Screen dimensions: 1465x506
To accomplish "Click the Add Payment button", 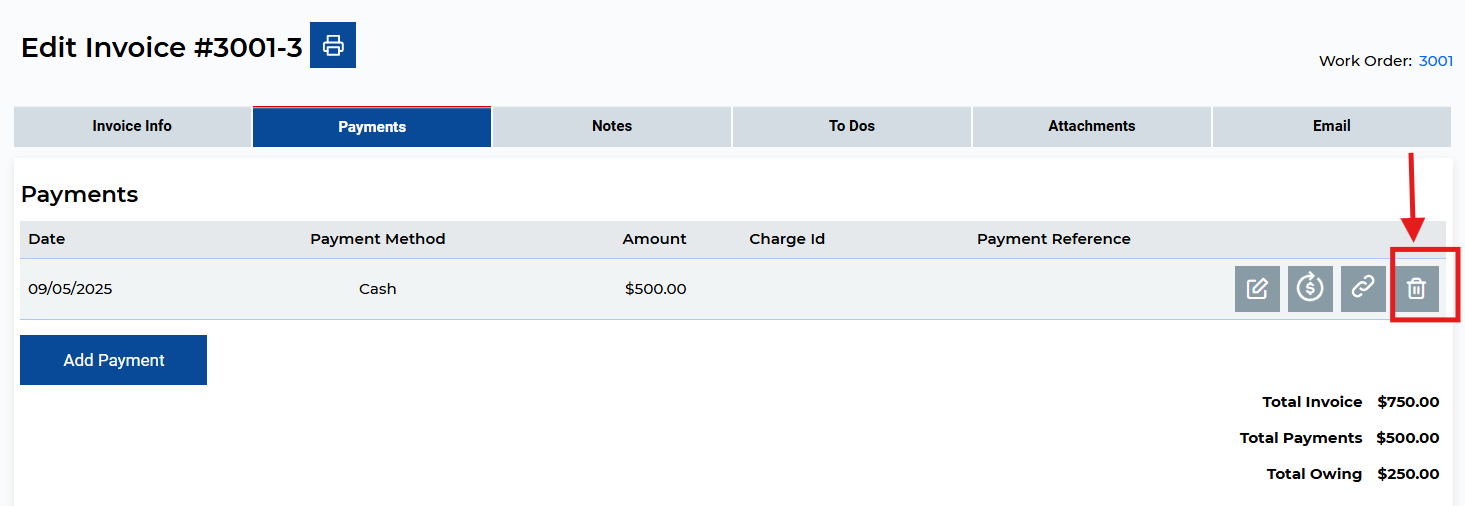I will 114,360.
